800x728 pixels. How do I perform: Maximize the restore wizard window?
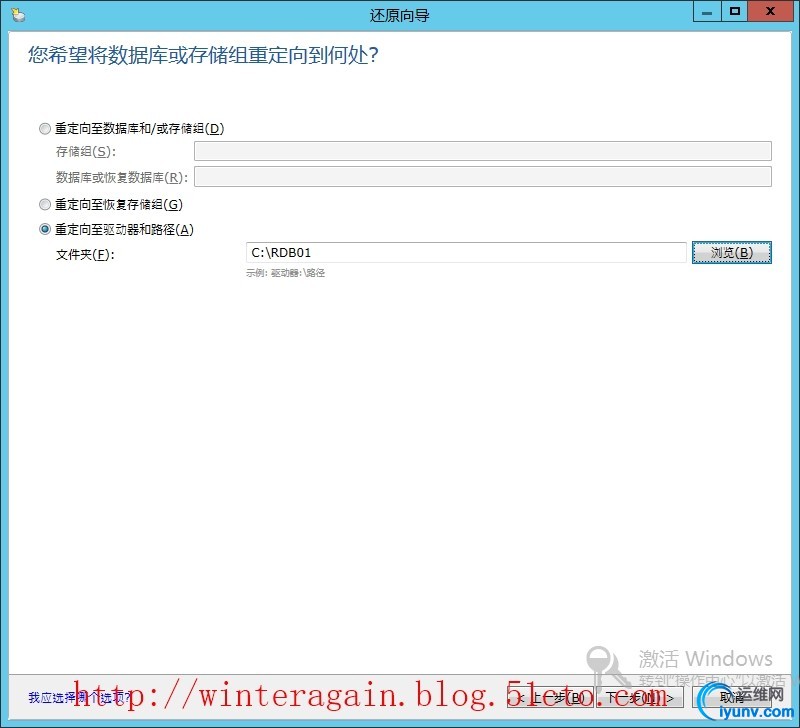(x=735, y=11)
